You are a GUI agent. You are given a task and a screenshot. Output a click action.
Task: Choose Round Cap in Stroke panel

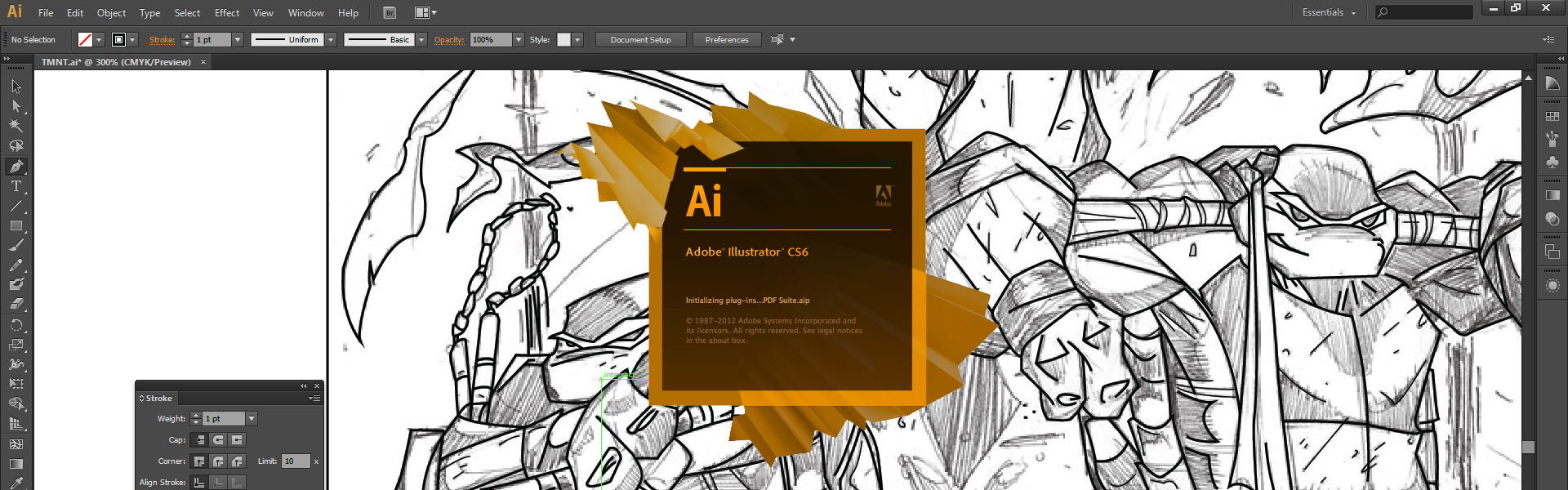click(x=218, y=440)
